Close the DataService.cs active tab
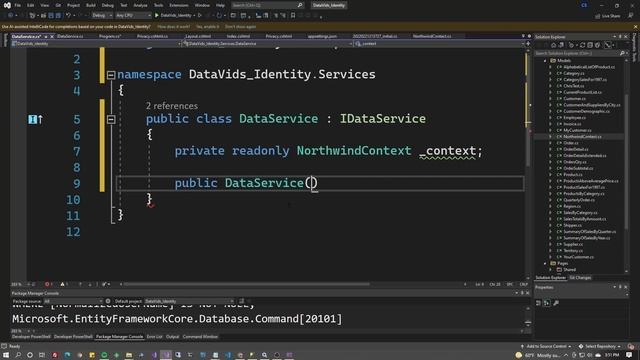640x360 pixels. pos(52,37)
